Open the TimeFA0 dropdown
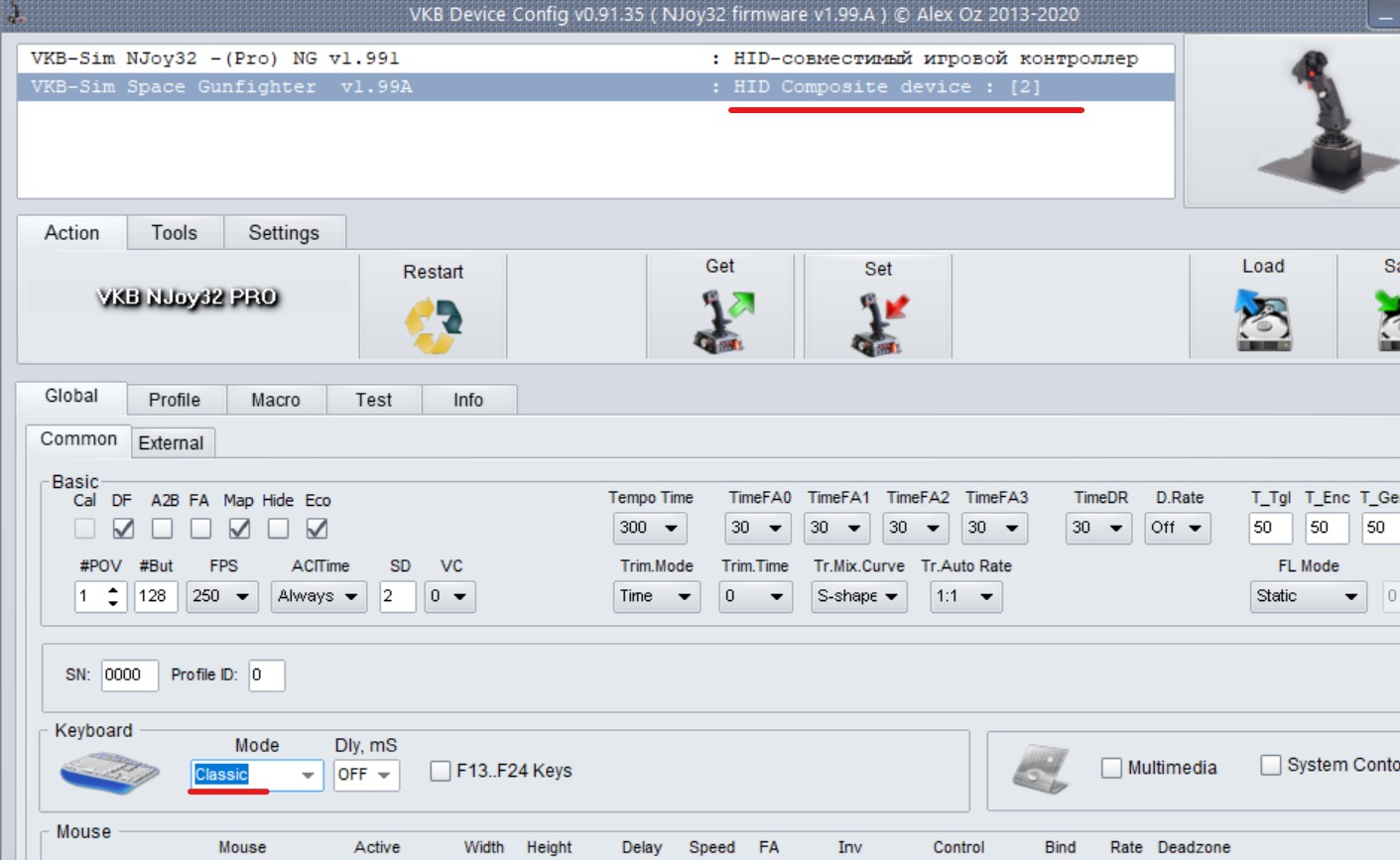The width and height of the screenshot is (1400, 860). point(758,528)
